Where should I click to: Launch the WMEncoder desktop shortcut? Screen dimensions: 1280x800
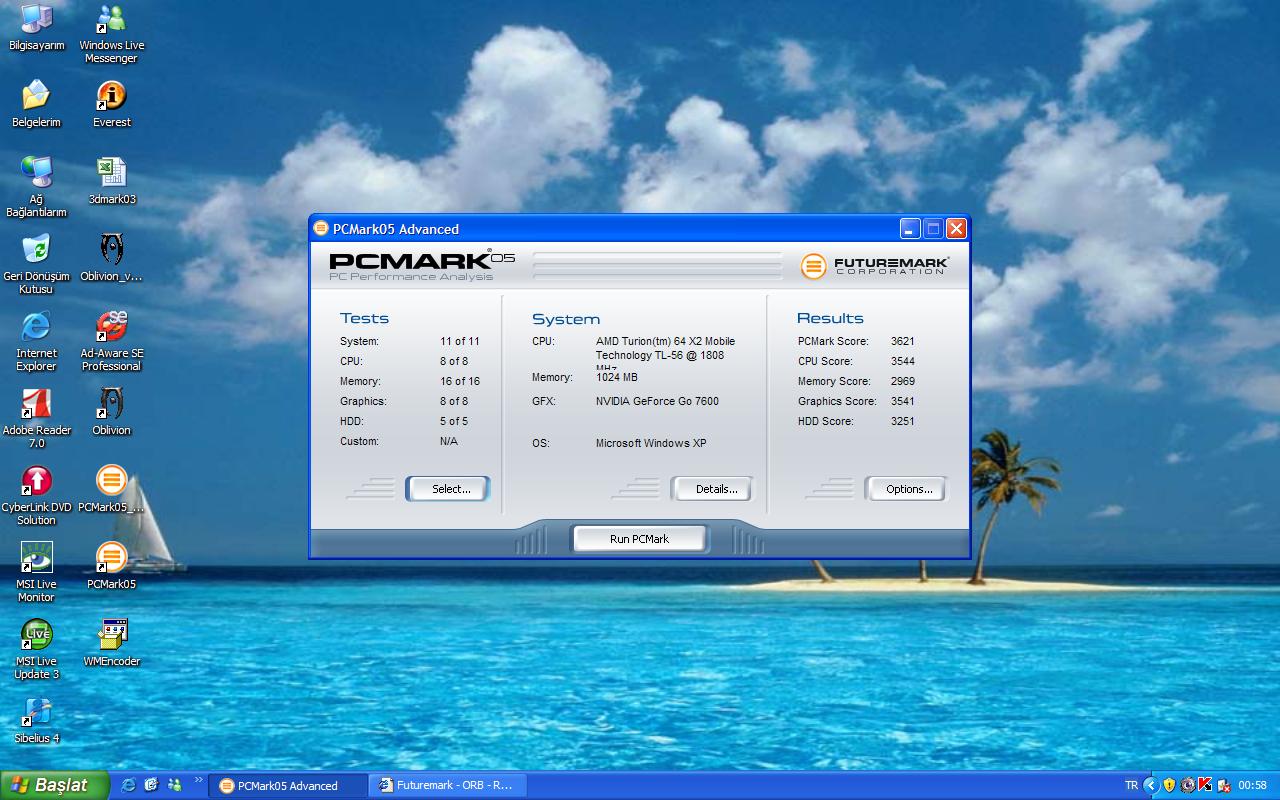111,643
